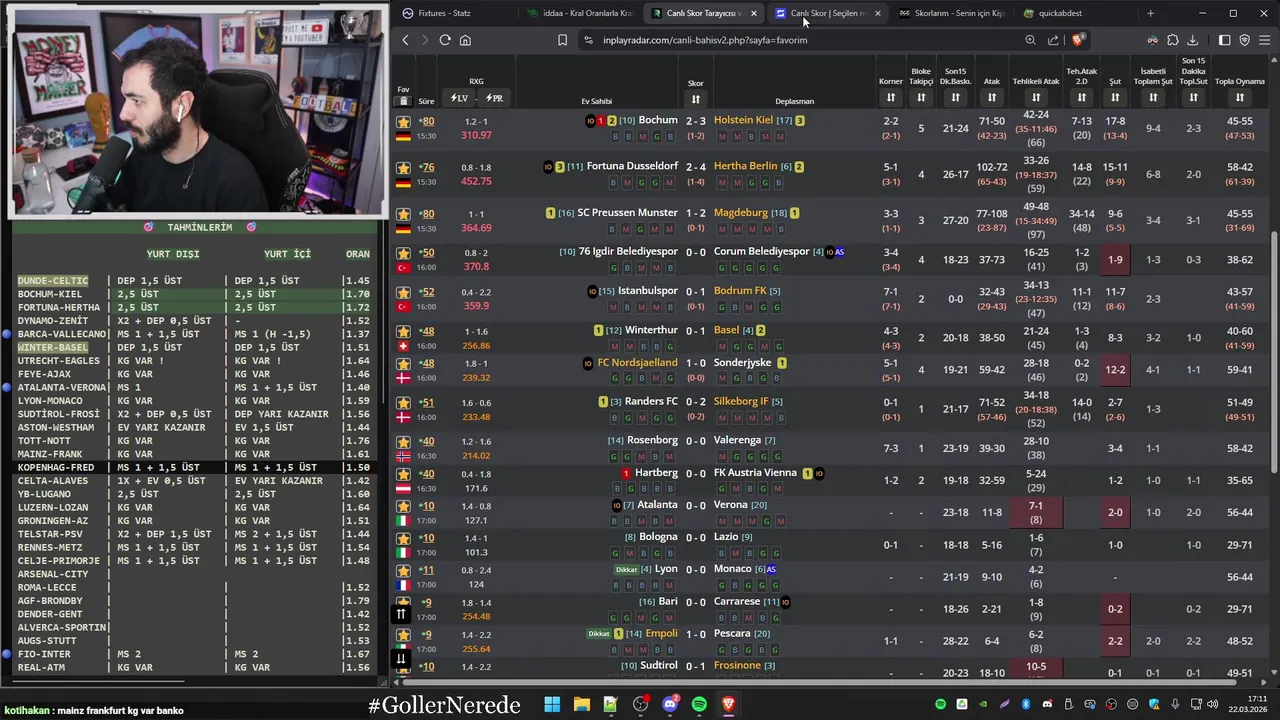Sort by Şut column arrows

pyautogui.click(x=1115, y=98)
